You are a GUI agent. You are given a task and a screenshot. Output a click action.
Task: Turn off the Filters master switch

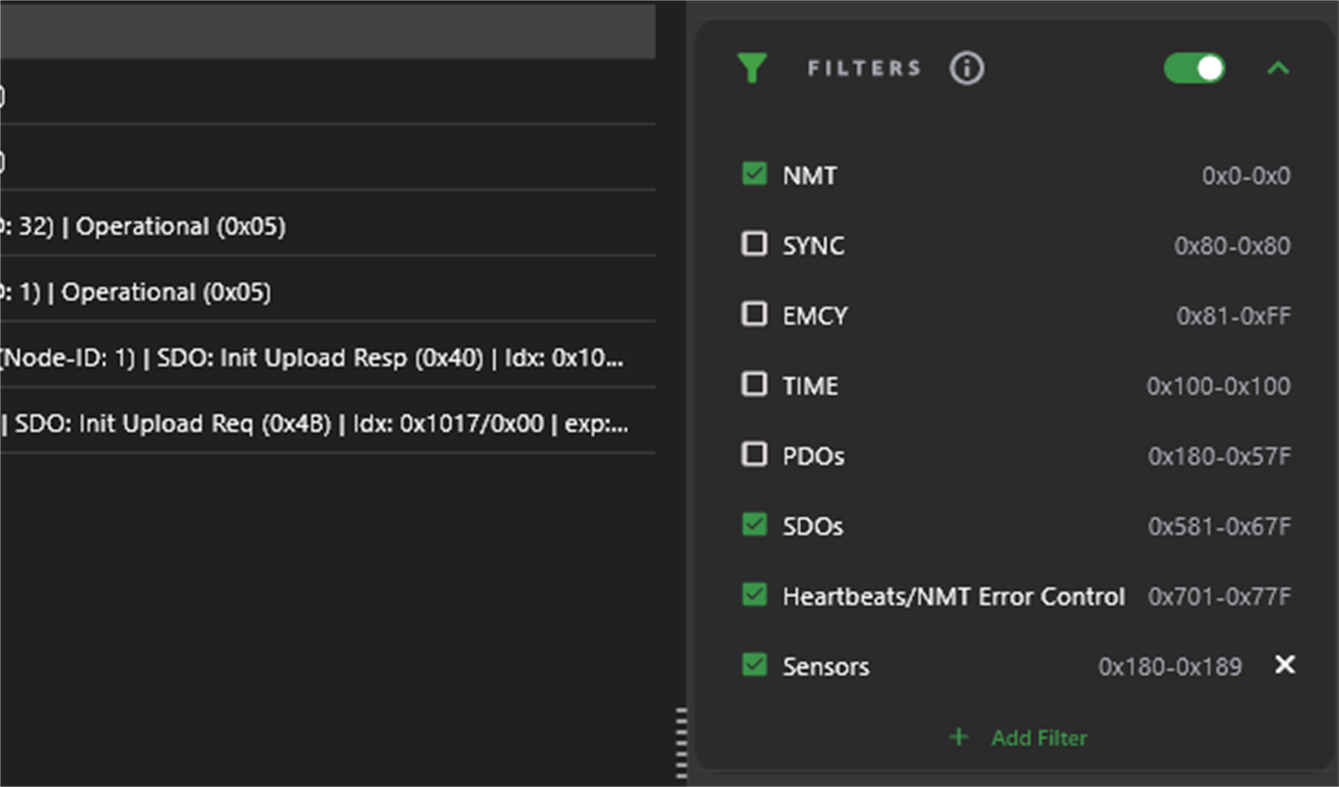coord(1194,68)
